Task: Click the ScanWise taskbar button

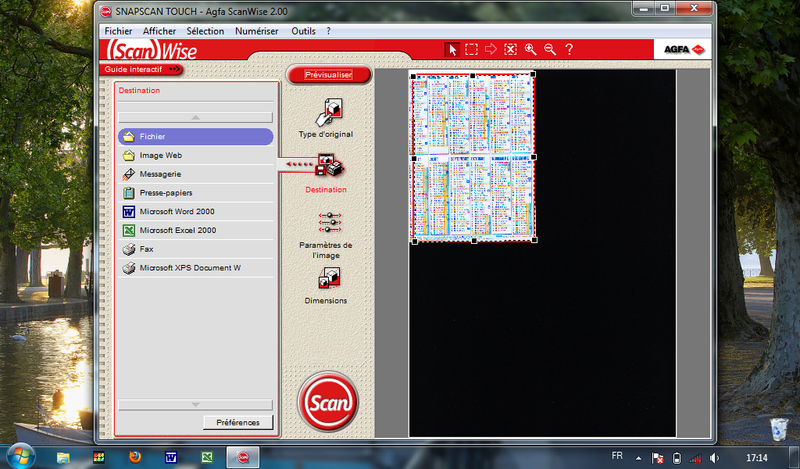Action: (x=243, y=457)
